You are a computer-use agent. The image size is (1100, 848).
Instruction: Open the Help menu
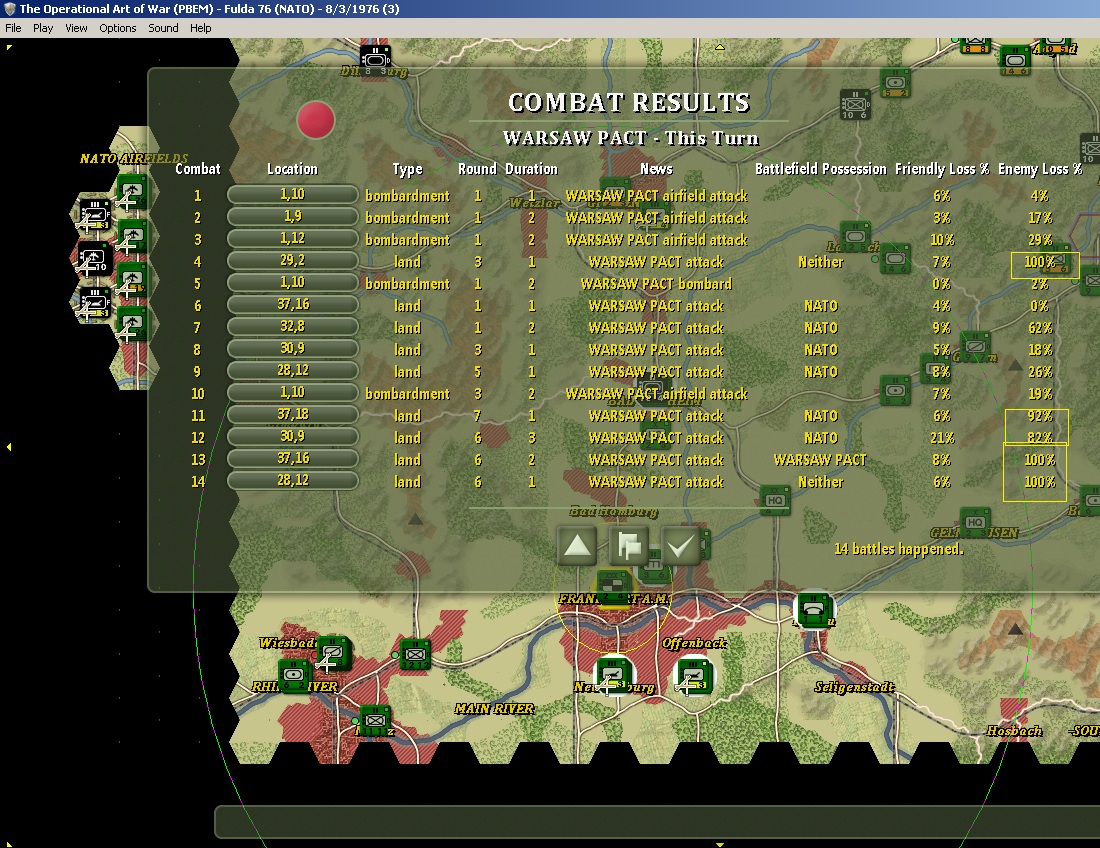coord(201,28)
